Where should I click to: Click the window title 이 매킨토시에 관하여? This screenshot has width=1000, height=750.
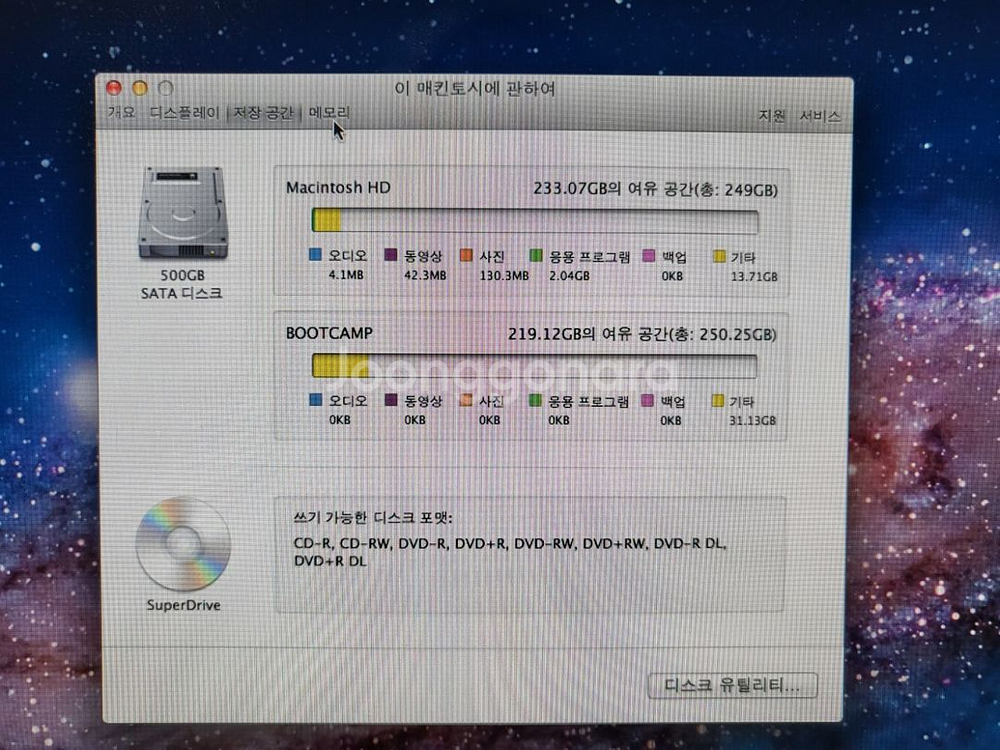[x=475, y=89]
